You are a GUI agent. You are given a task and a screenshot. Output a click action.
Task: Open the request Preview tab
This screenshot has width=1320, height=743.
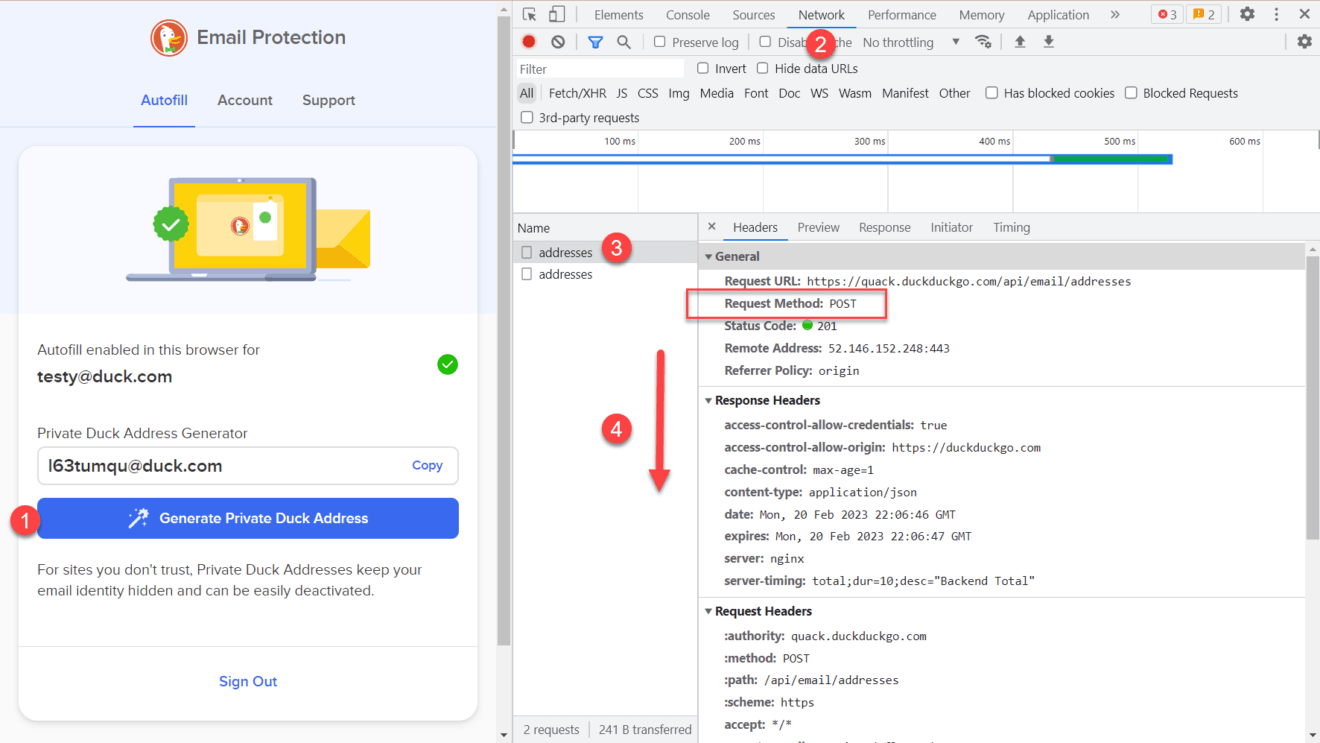(818, 227)
